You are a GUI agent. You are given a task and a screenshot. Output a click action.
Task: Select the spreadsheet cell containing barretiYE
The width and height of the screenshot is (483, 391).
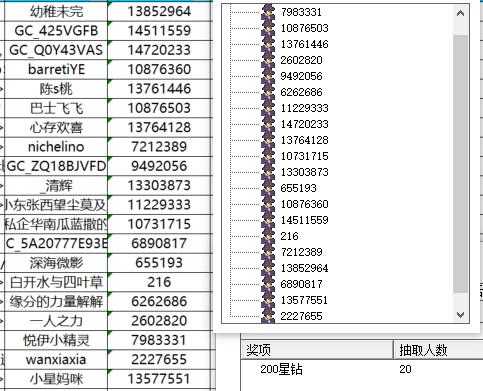(56, 69)
